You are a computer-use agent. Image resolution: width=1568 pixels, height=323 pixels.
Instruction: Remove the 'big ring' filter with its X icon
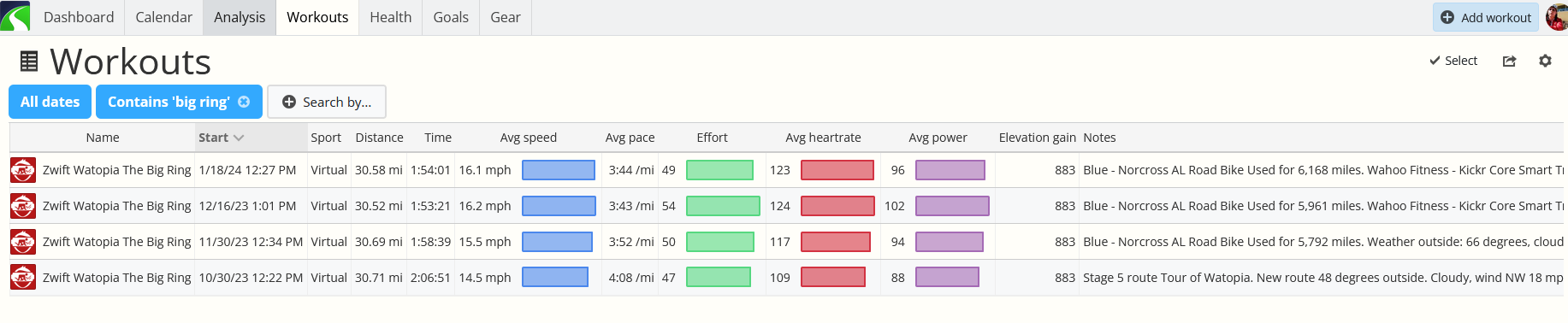244,102
